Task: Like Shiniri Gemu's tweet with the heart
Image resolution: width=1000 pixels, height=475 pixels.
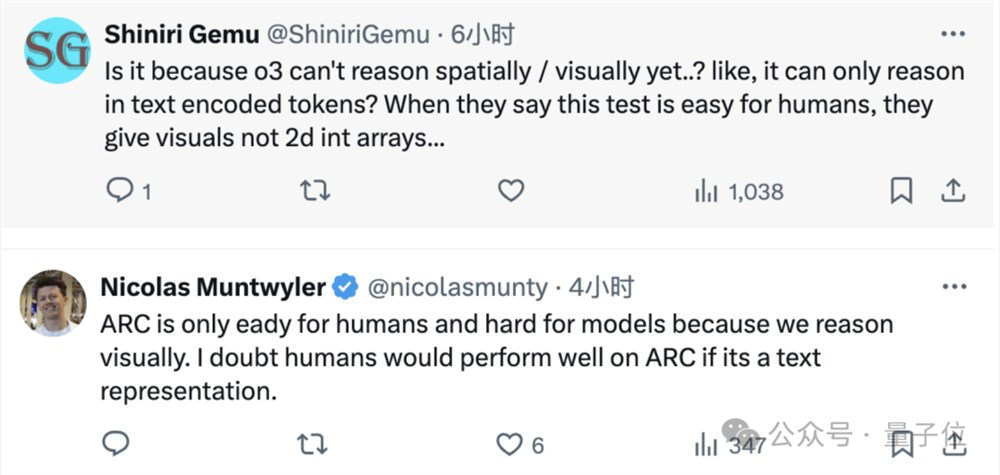Action: pos(511,191)
